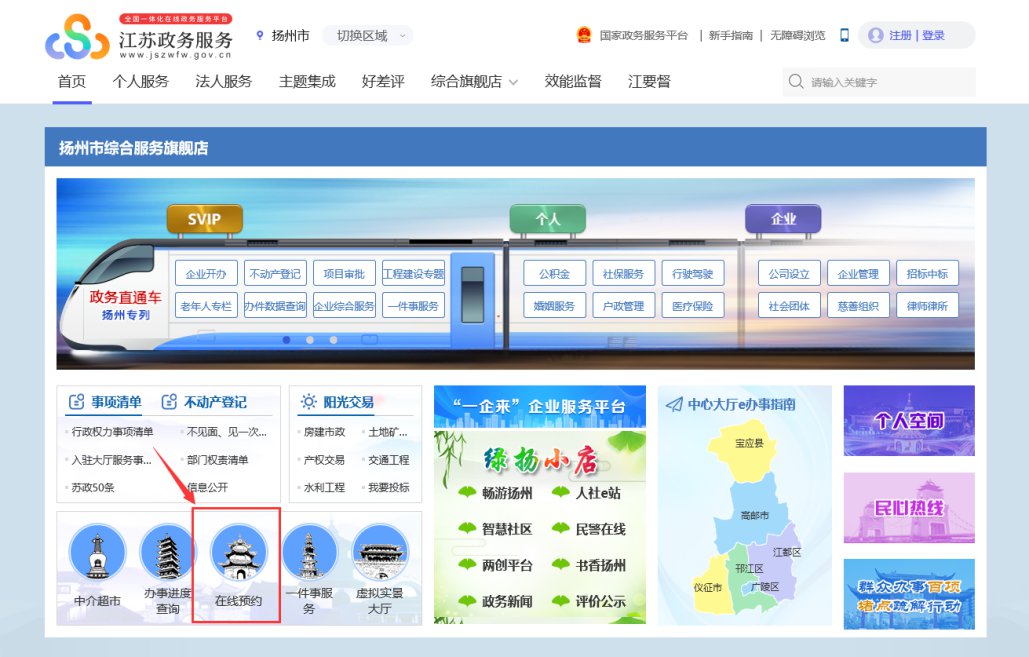Click the 企业开办 button

pyautogui.click(x=207, y=274)
